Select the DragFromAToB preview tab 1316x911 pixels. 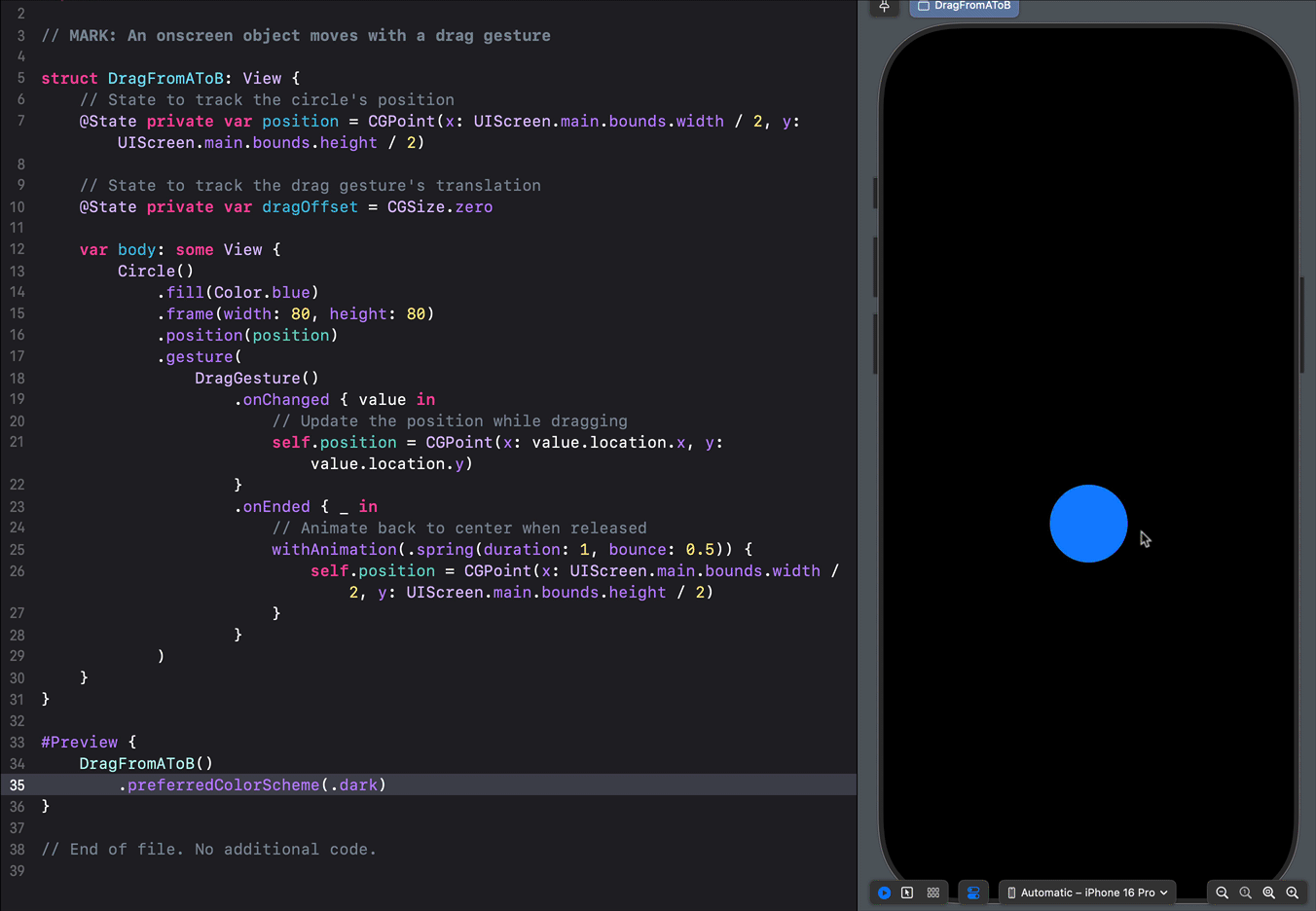pos(964,6)
